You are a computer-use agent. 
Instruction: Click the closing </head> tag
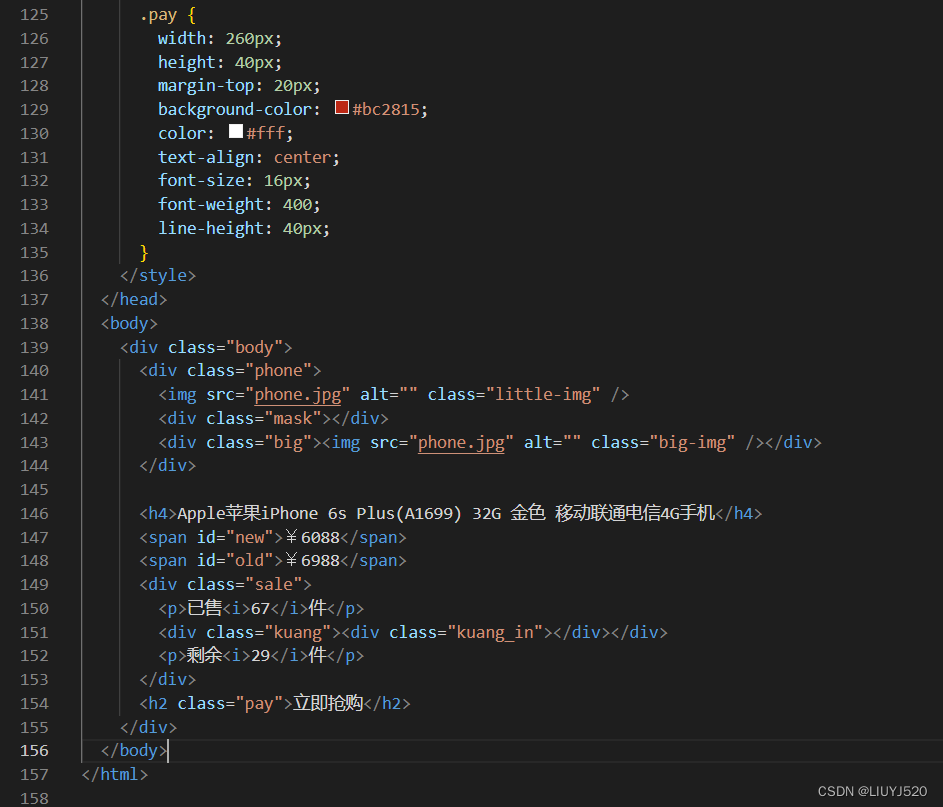134,299
